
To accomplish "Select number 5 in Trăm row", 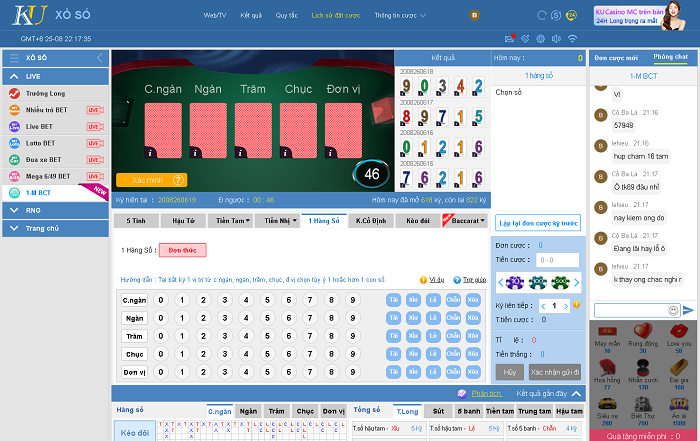I will 265,335.
